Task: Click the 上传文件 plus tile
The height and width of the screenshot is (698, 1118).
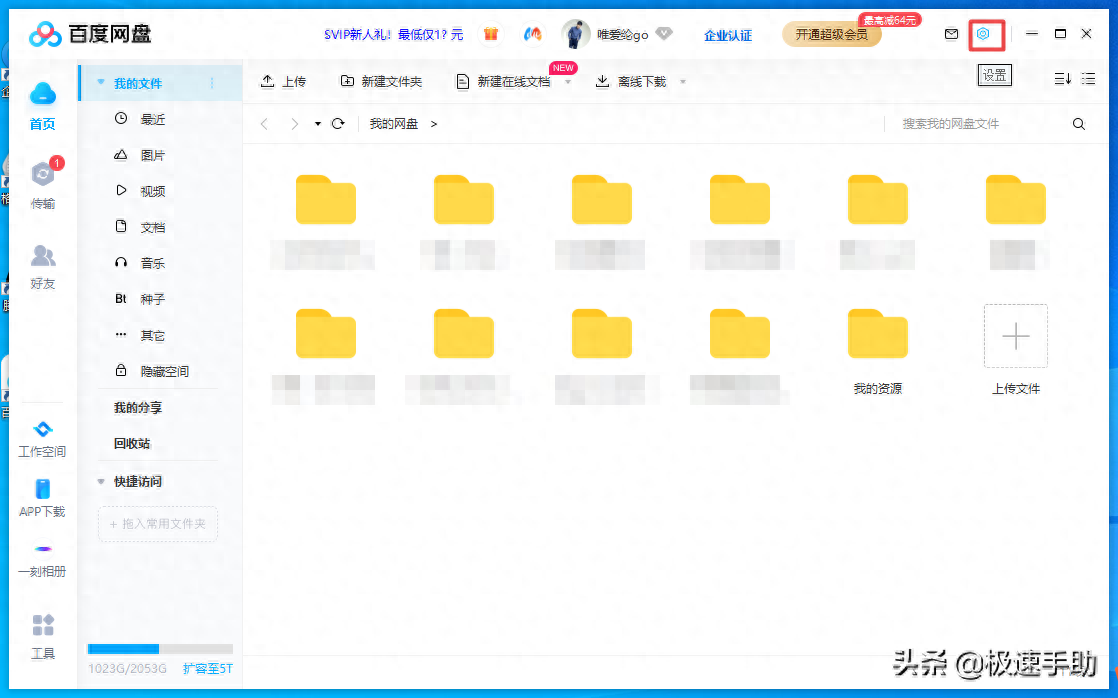Action: [x=1015, y=336]
